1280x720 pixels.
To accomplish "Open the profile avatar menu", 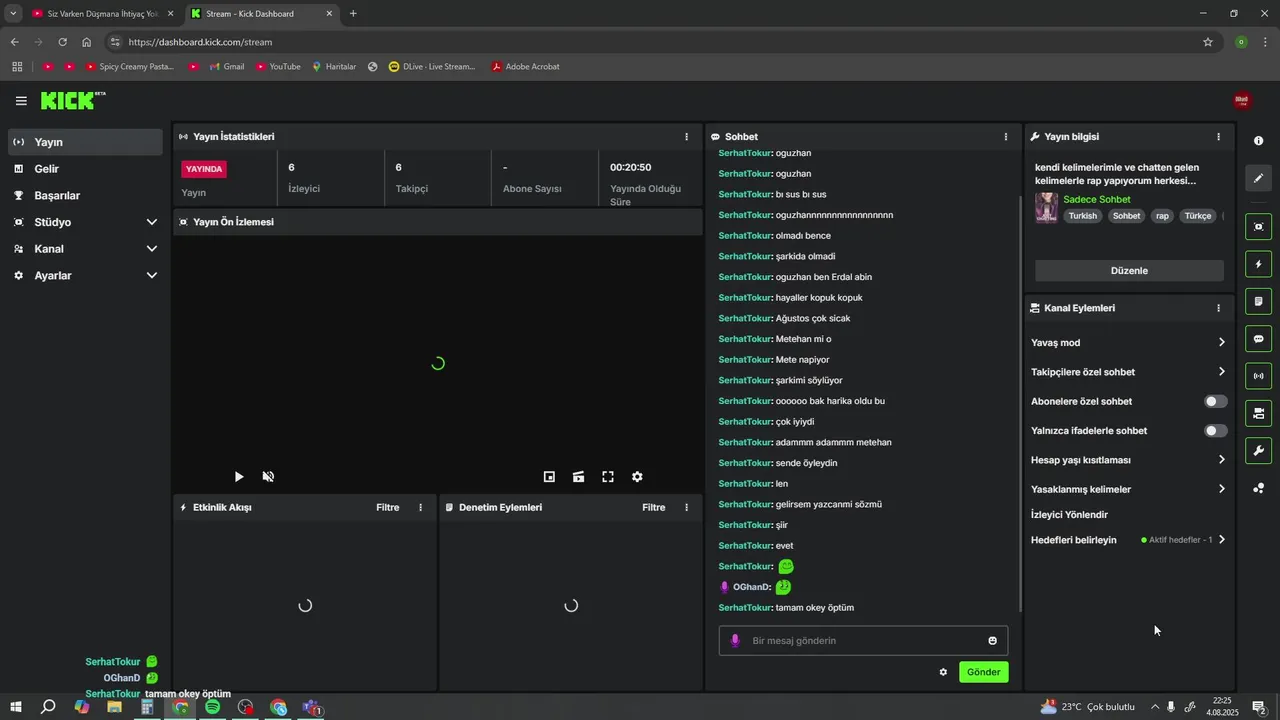I will point(1241,100).
